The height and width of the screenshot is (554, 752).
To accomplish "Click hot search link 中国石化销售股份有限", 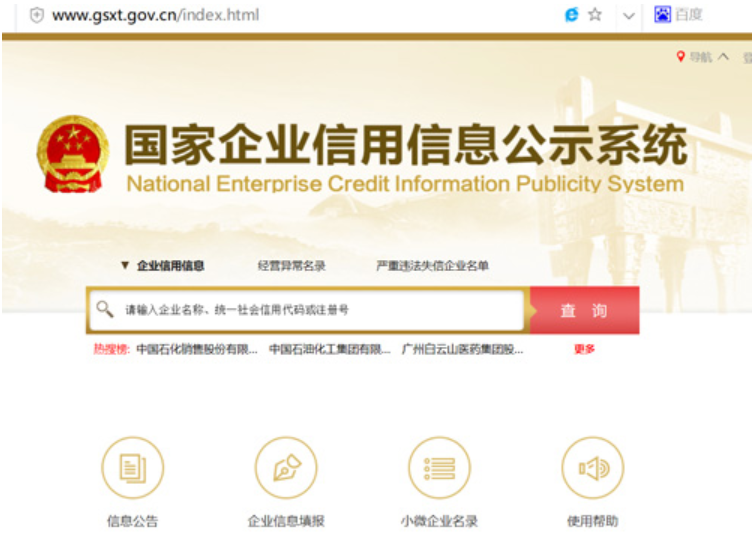I will pyautogui.click(x=197, y=349).
